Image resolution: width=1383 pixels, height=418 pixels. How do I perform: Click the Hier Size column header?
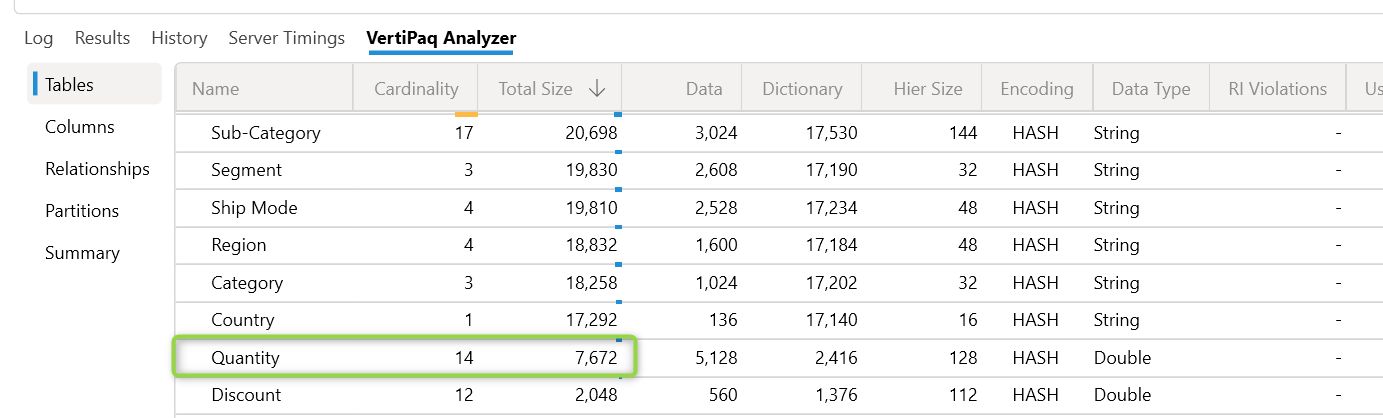[927, 89]
